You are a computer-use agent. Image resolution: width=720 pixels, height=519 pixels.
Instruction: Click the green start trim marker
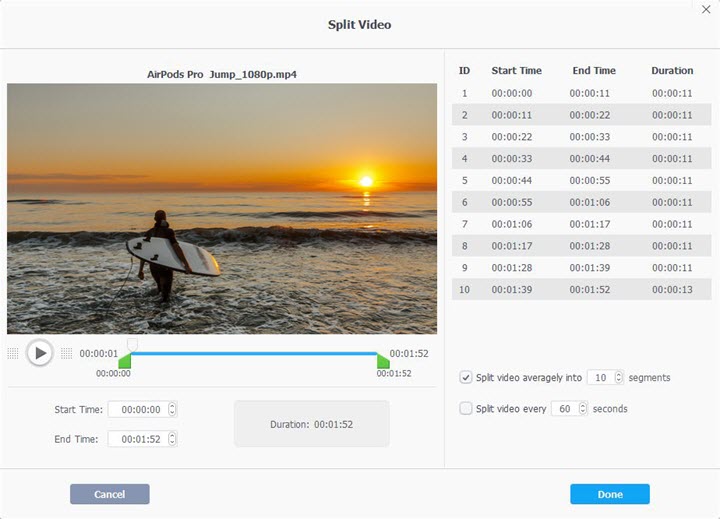coord(125,361)
